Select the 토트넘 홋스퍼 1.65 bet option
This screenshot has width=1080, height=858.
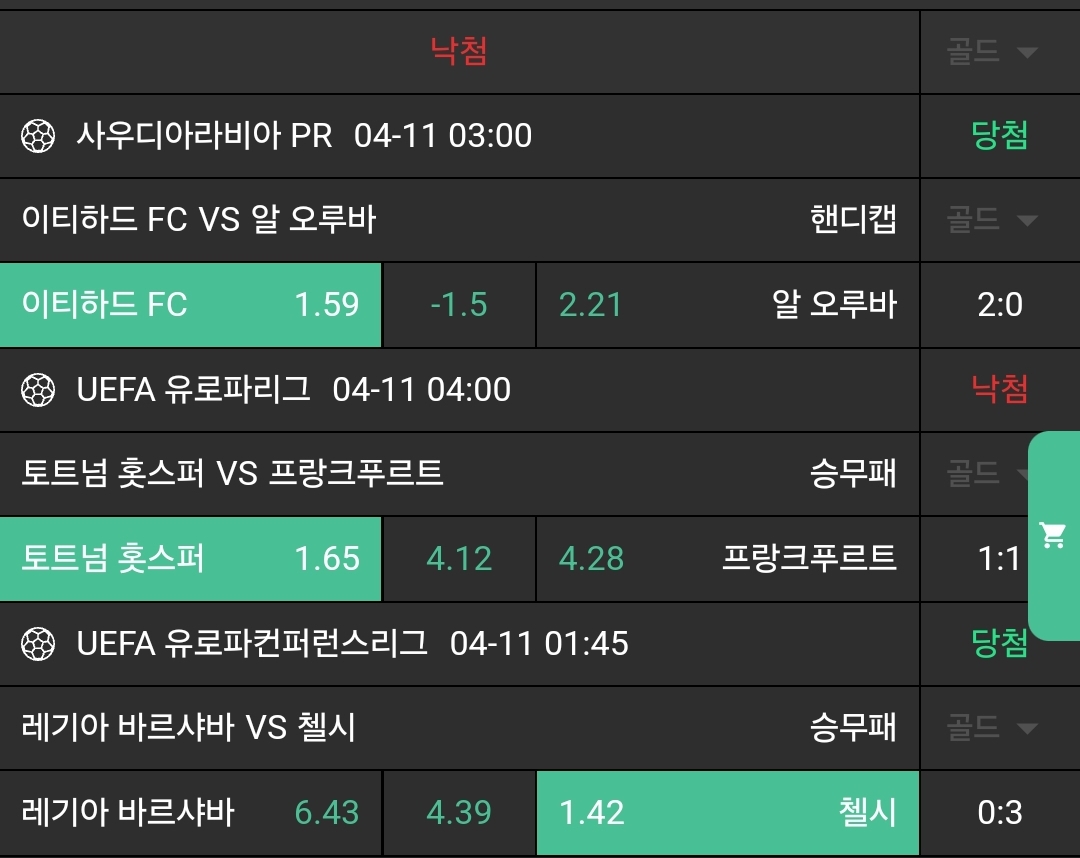[191, 559]
